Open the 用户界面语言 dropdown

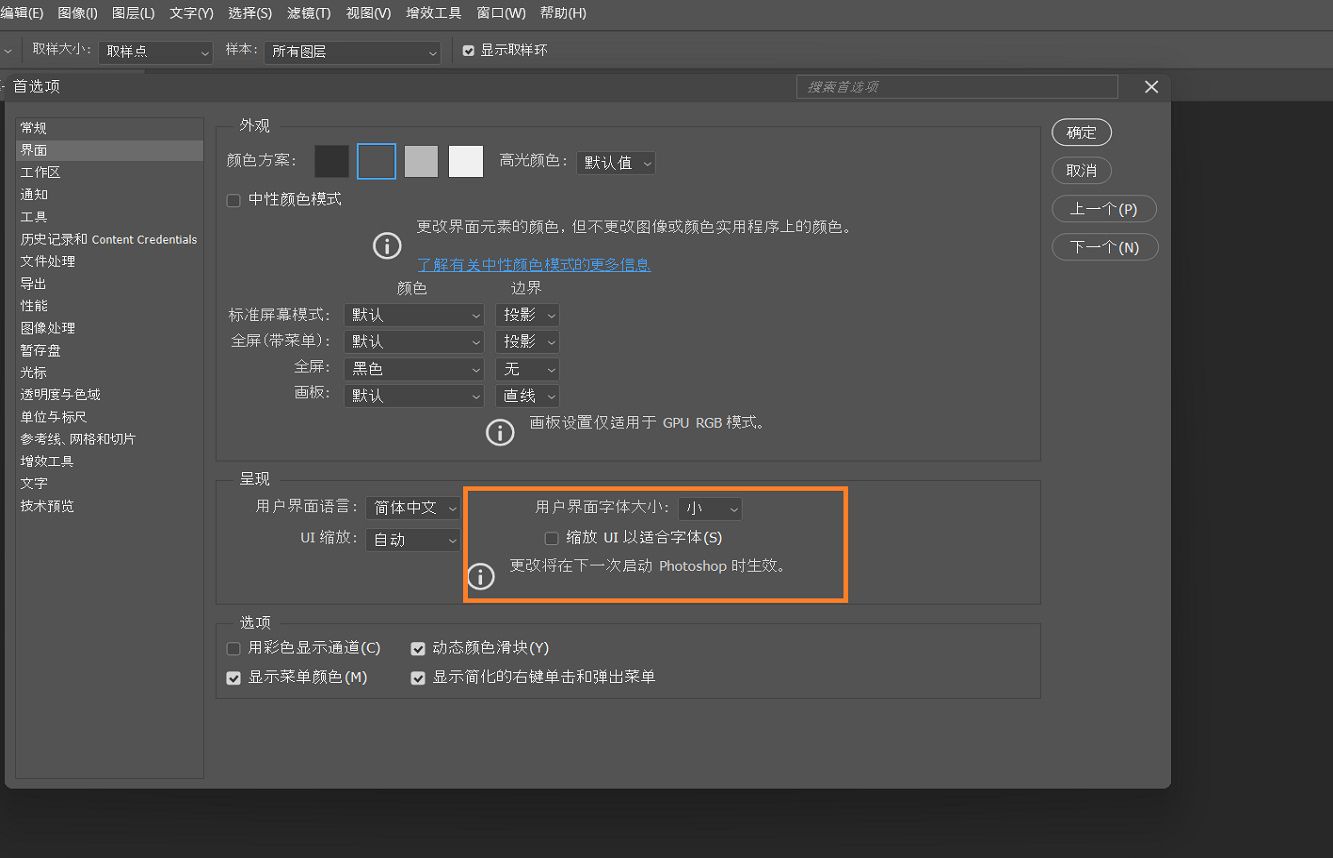point(413,507)
